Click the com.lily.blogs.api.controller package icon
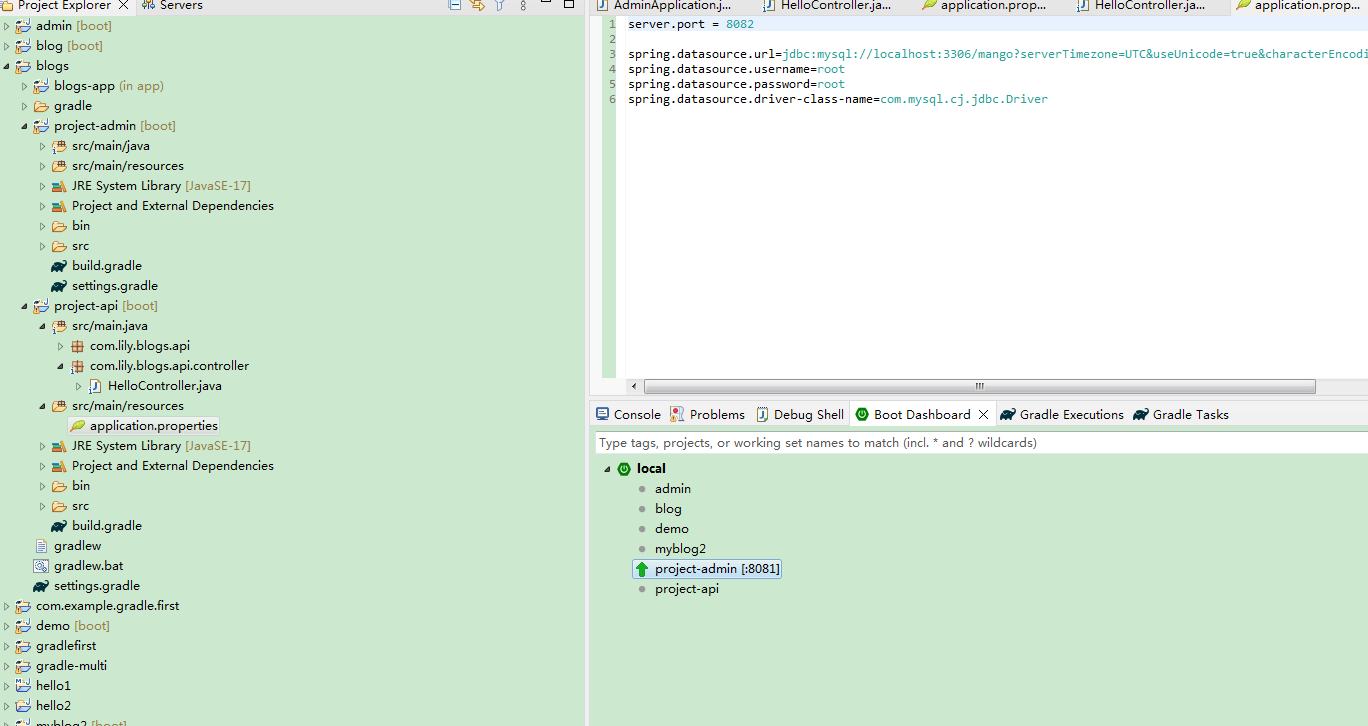 coord(77,366)
